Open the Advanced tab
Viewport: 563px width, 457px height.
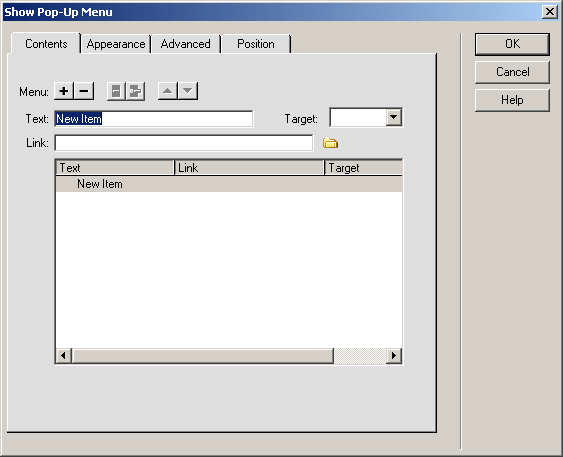coord(185,44)
